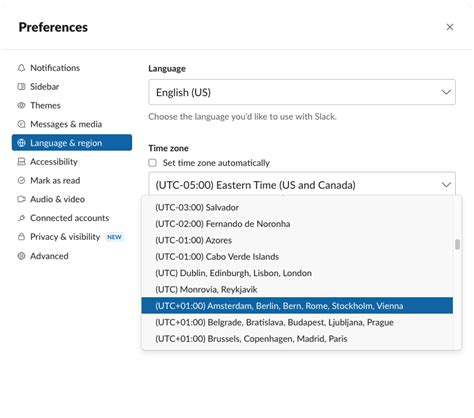Select Amsterdam, Berlin, Bern time zone option

coord(297,306)
